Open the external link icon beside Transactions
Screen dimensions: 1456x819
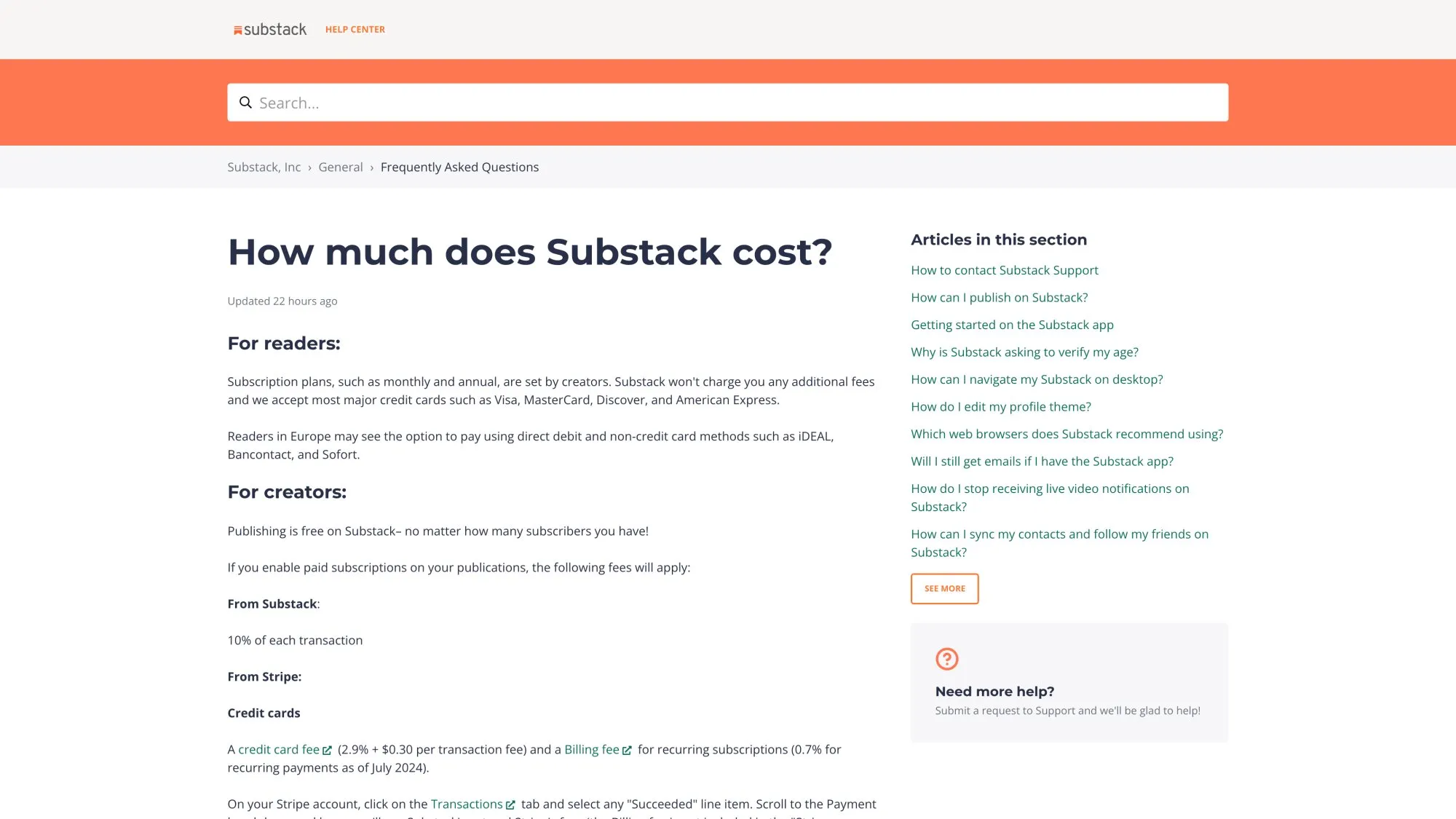pyautogui.click(x=512, y=804)
